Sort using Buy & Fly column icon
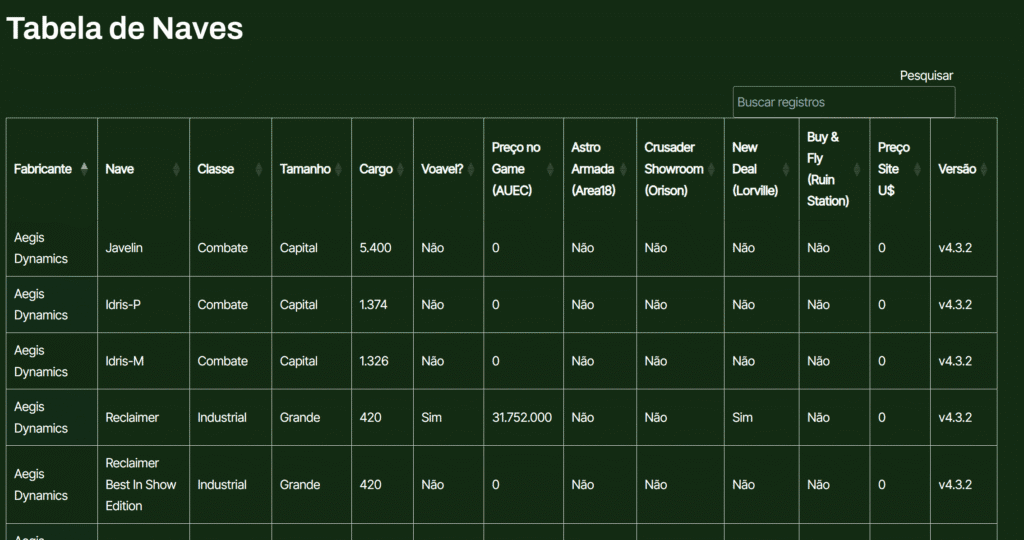Screen dimensions: 1024x540 (857, 169)
